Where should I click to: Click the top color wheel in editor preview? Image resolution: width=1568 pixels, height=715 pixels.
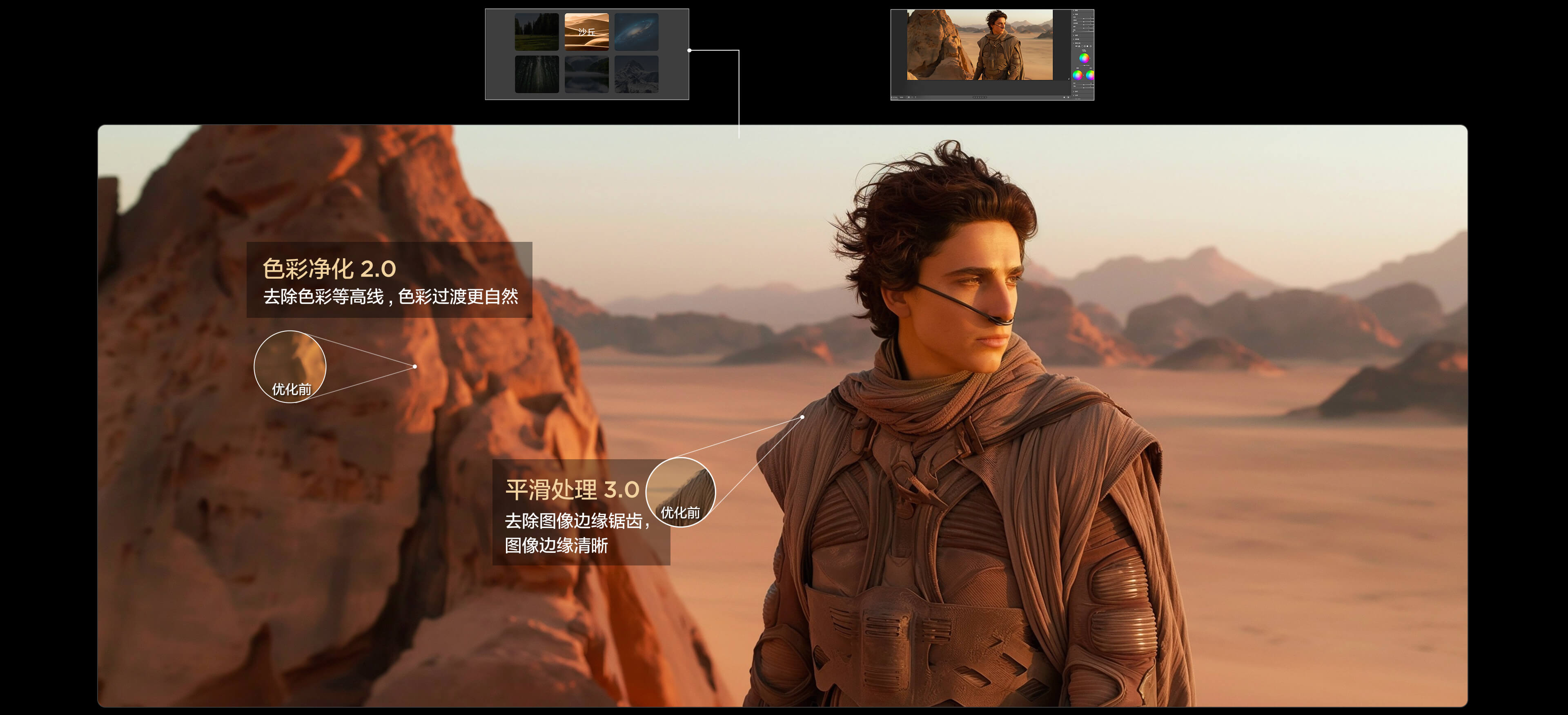point(1083,58)
